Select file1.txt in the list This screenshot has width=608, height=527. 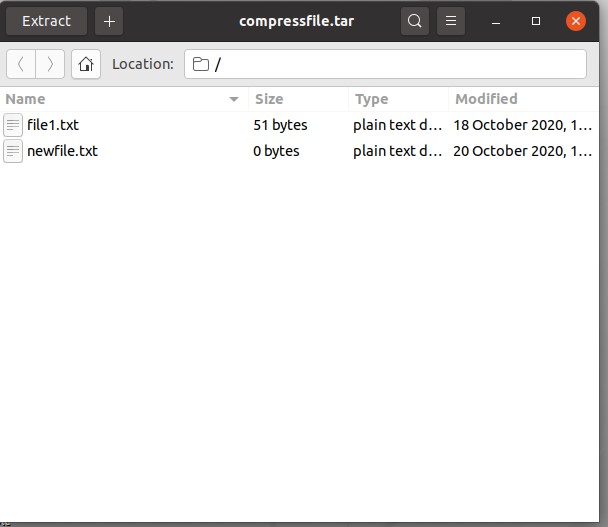tap(53, 125)
